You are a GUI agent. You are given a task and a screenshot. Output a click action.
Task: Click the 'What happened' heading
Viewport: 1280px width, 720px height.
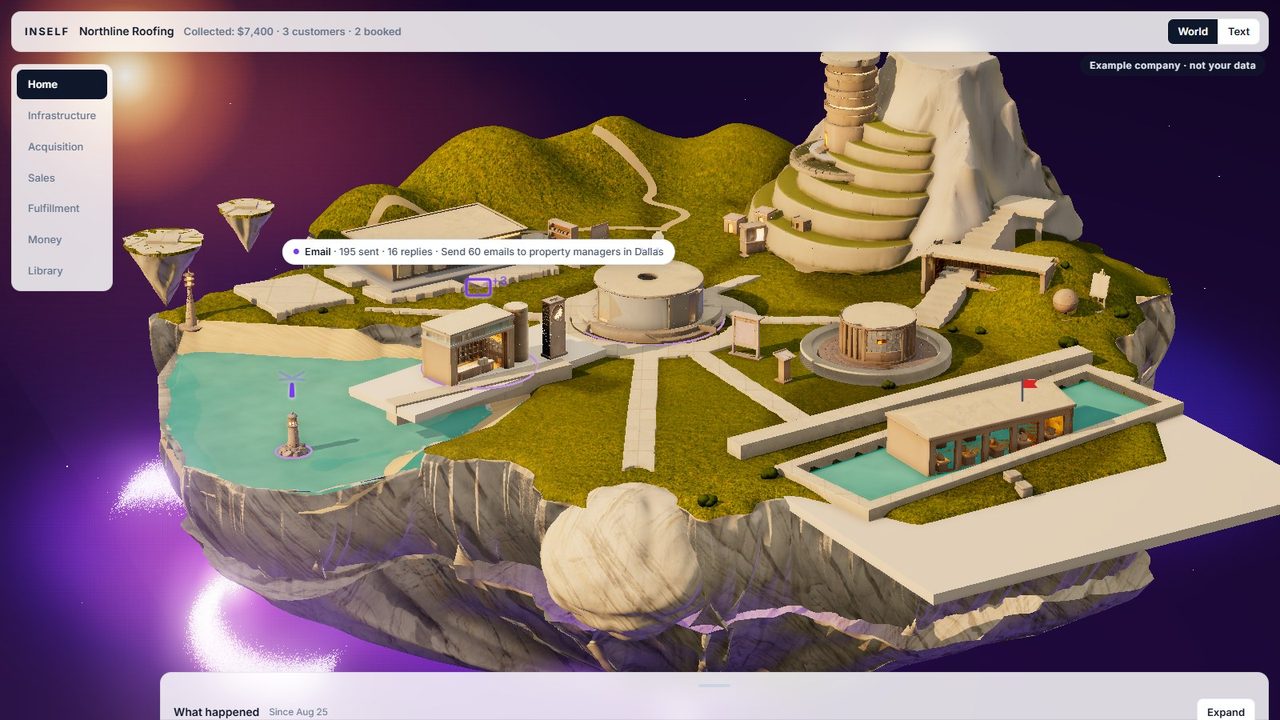216,712
